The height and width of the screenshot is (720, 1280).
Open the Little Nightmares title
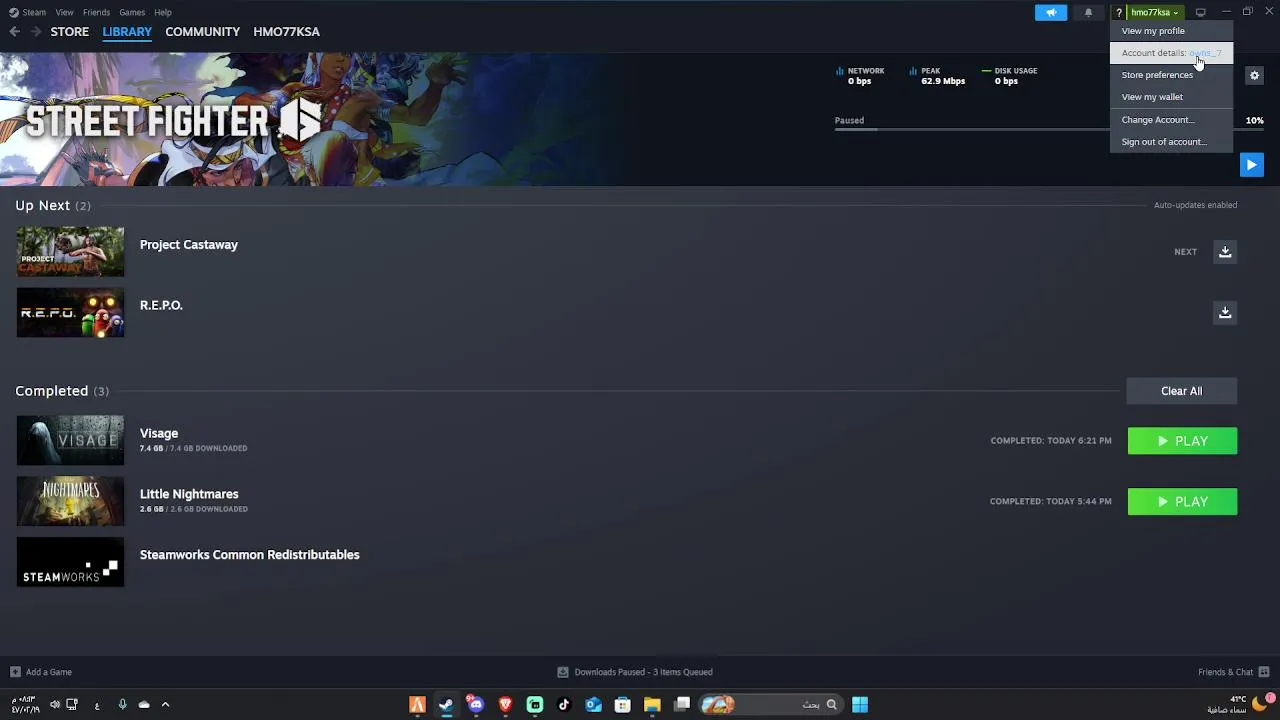[189, 494]
